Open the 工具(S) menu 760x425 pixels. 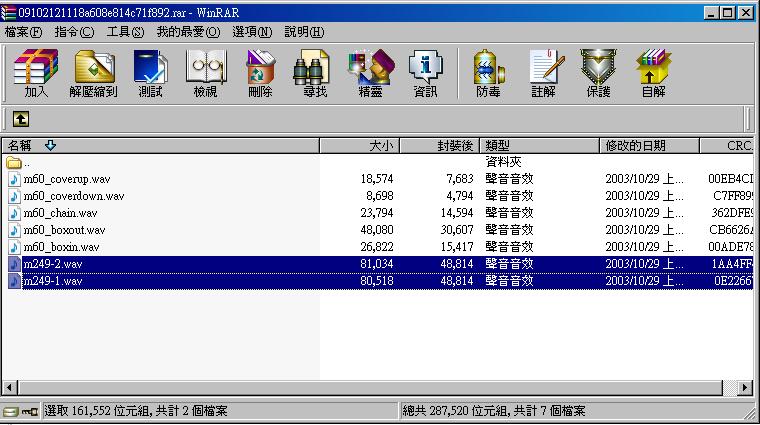(125, 32)
